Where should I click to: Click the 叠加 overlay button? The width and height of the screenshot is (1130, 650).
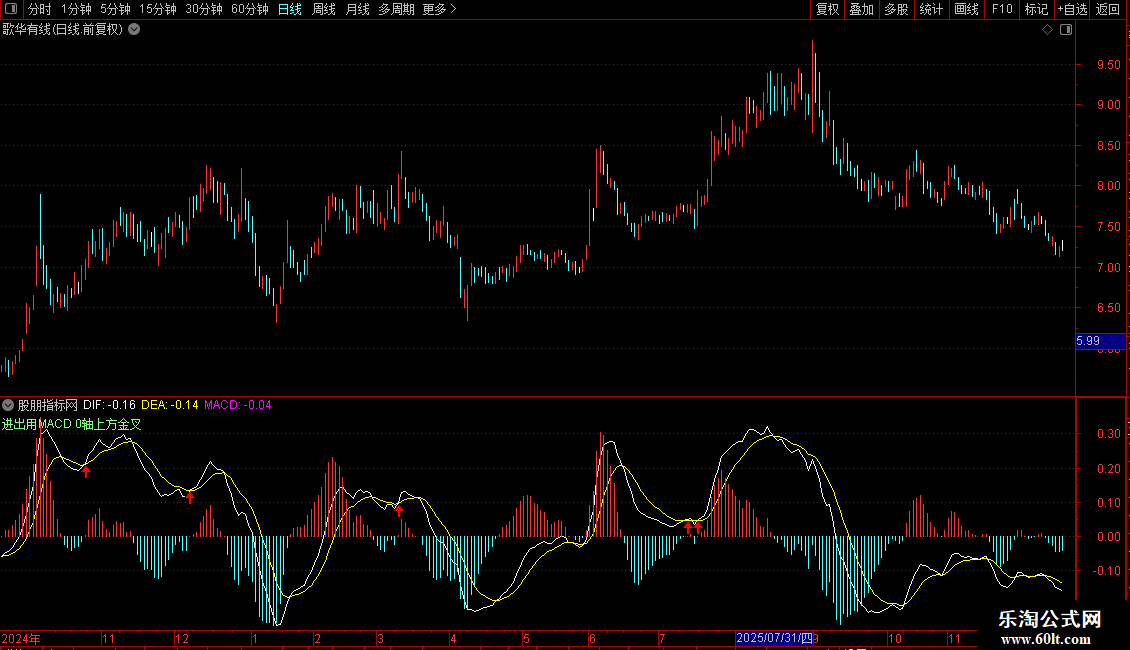coord(861,10)
